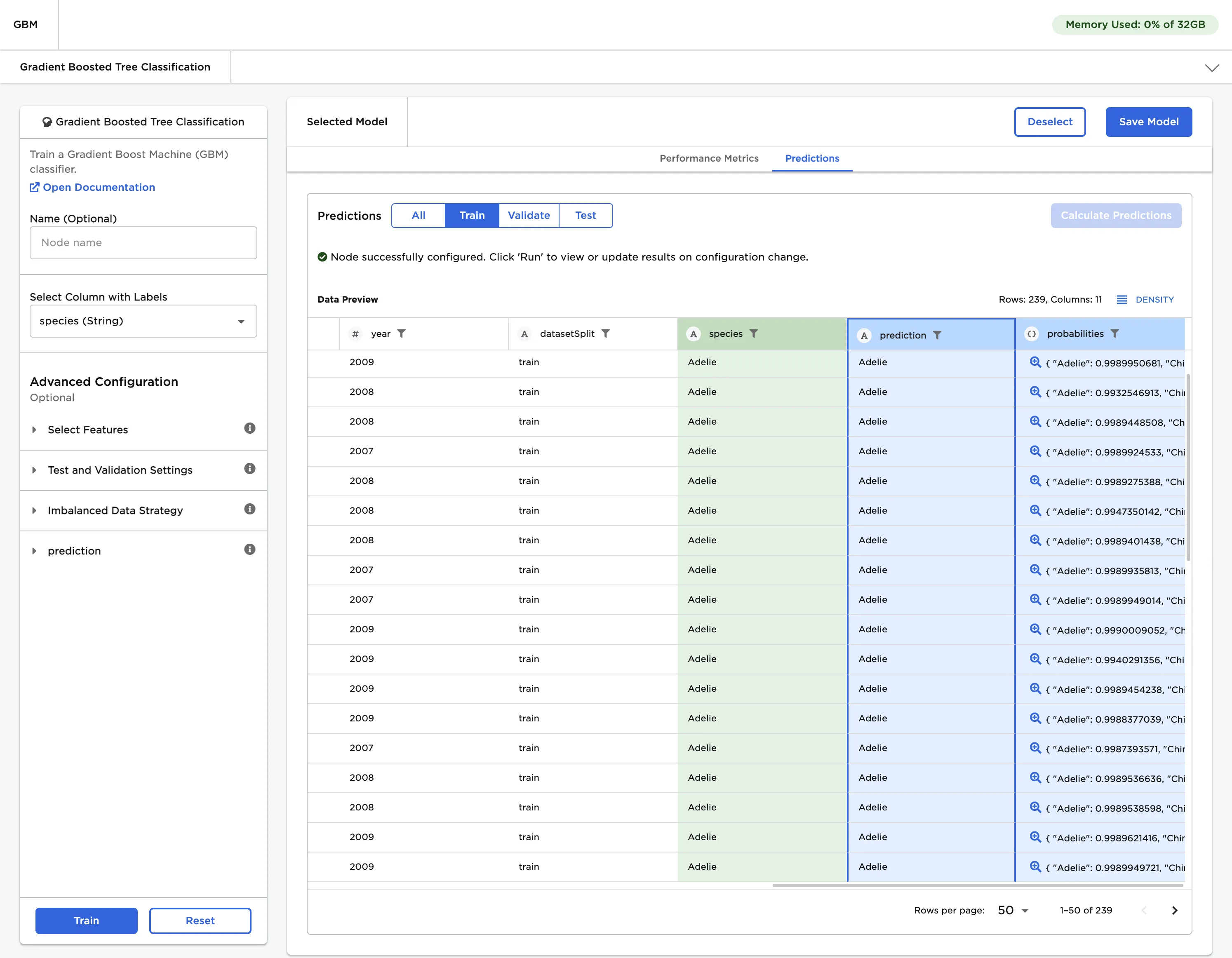
Task: Click magnifier icon for 0.9989536636 probabilities
Action: 1035,777
